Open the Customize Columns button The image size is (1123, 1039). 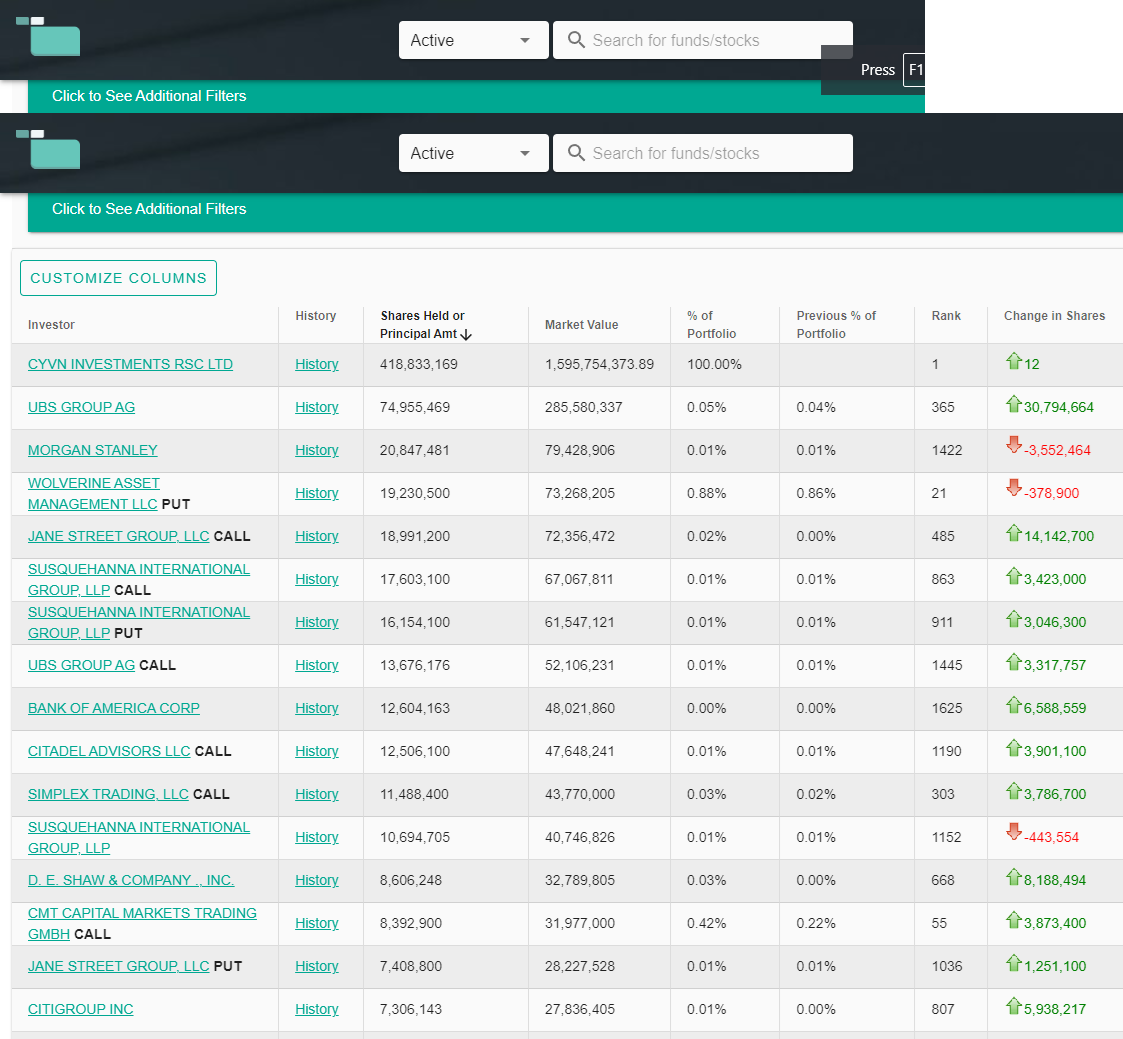118,278
